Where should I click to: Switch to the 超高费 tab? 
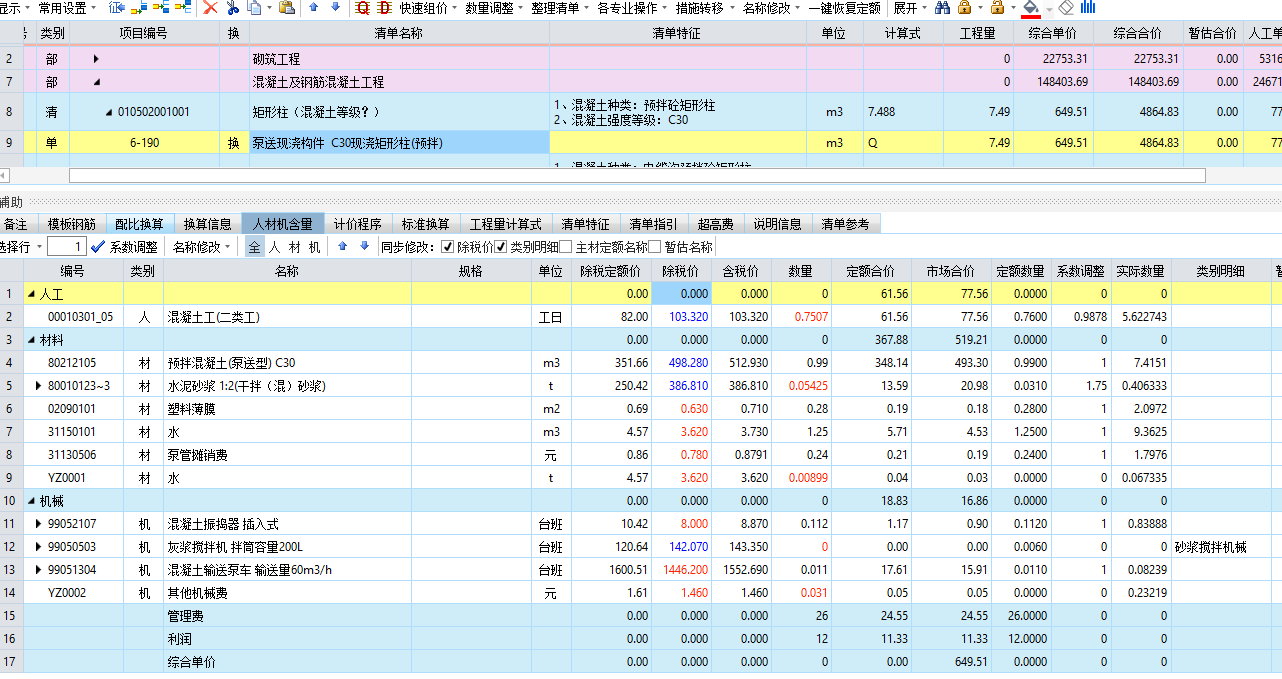[716, 224]
